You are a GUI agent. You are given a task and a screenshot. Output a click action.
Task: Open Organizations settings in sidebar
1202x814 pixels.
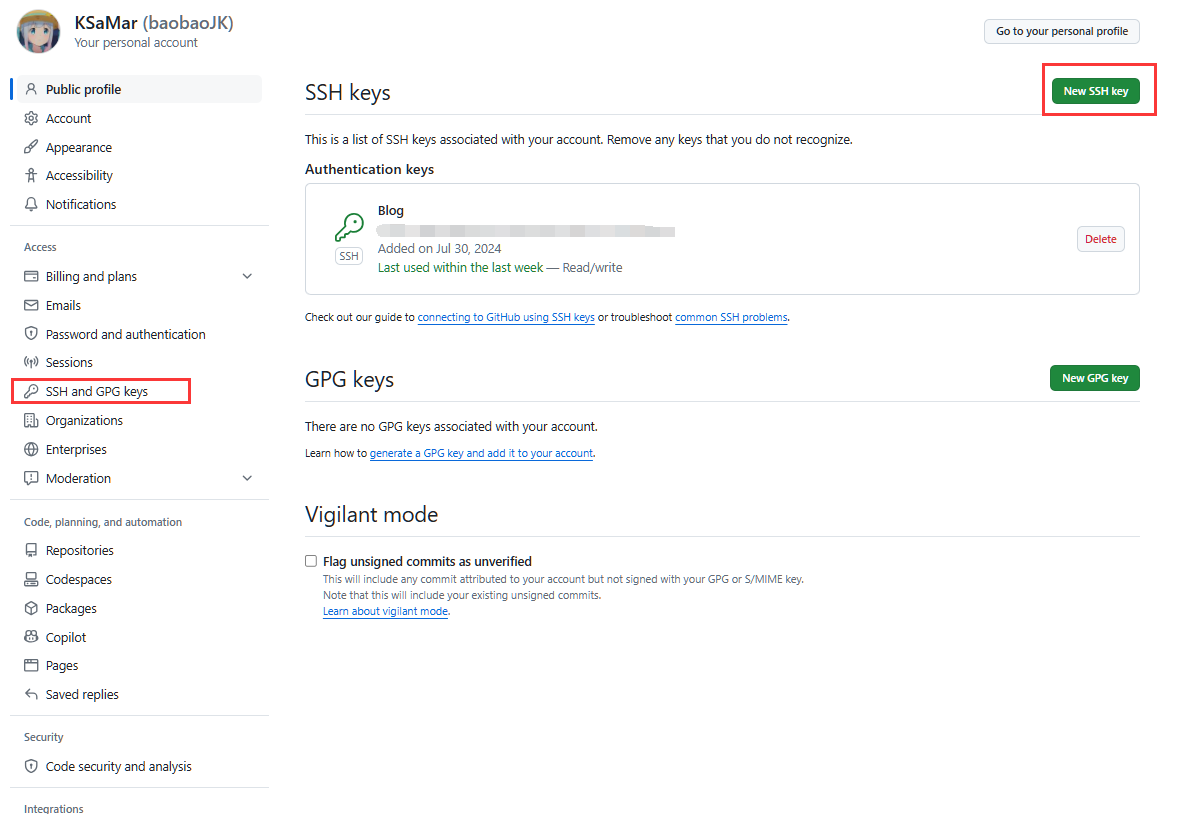point(139,420)
